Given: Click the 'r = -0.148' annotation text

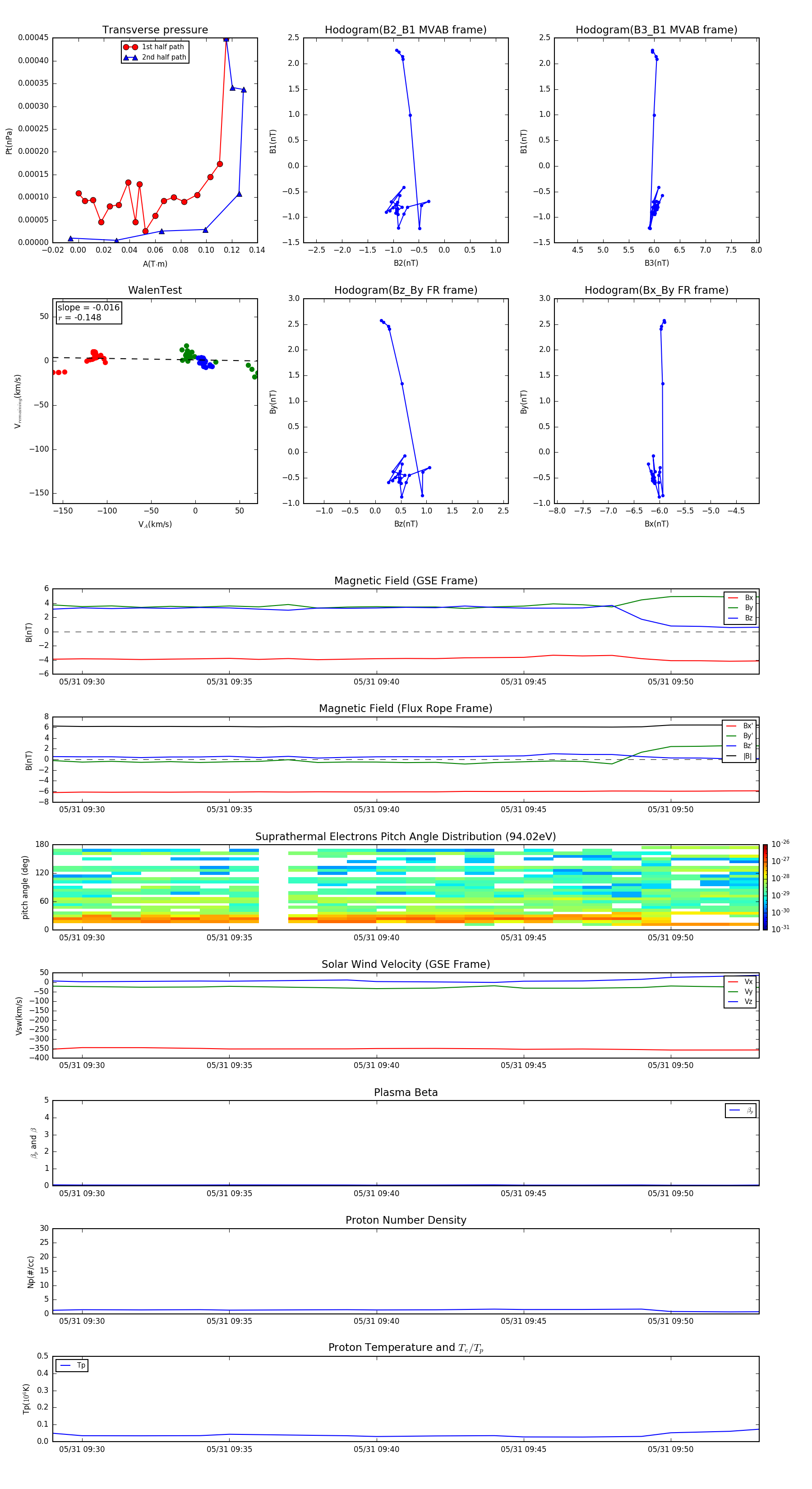Looking at the screenshot, I should 80,317.
